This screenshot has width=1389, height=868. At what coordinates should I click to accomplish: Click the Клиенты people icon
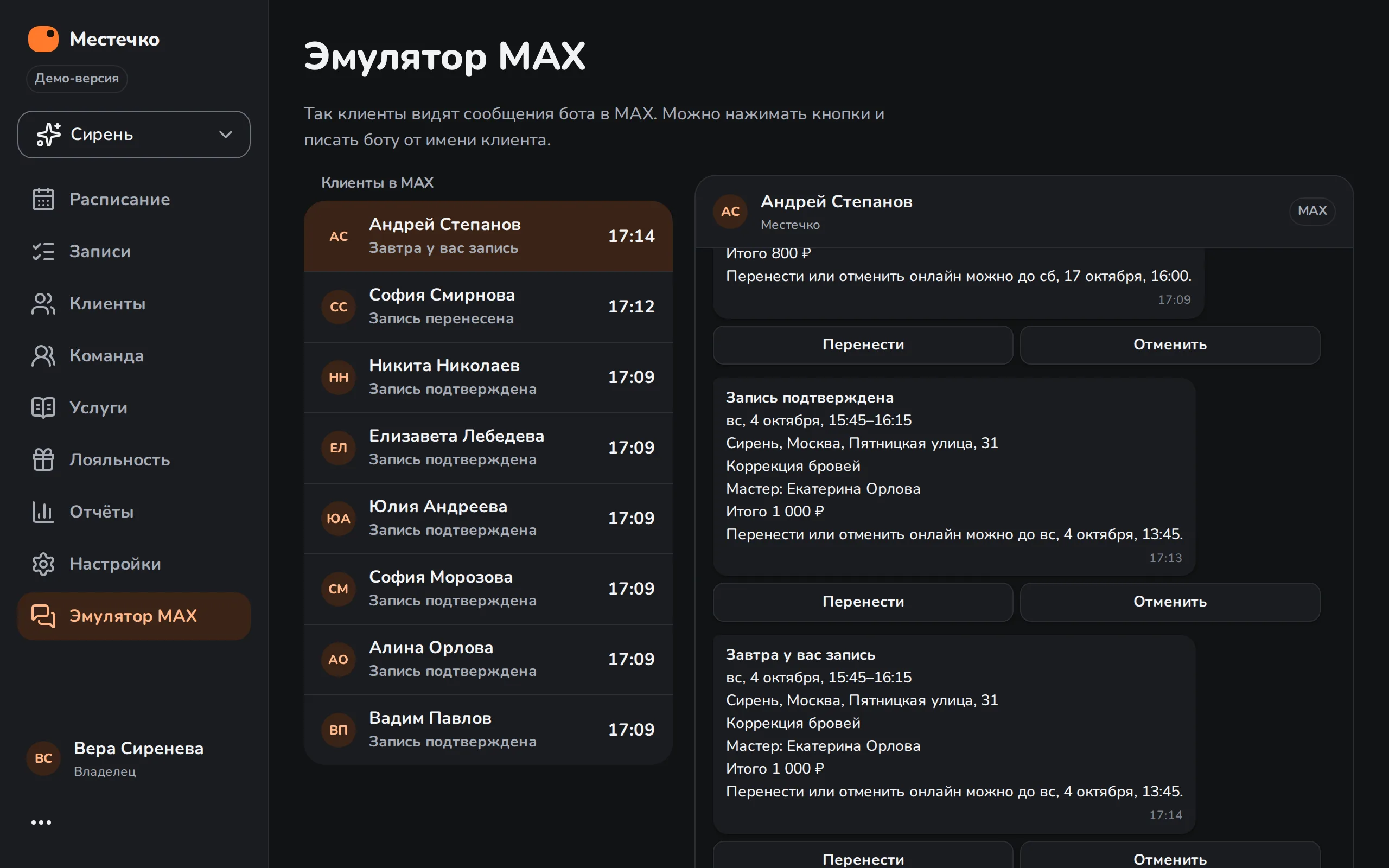point(43,304)
